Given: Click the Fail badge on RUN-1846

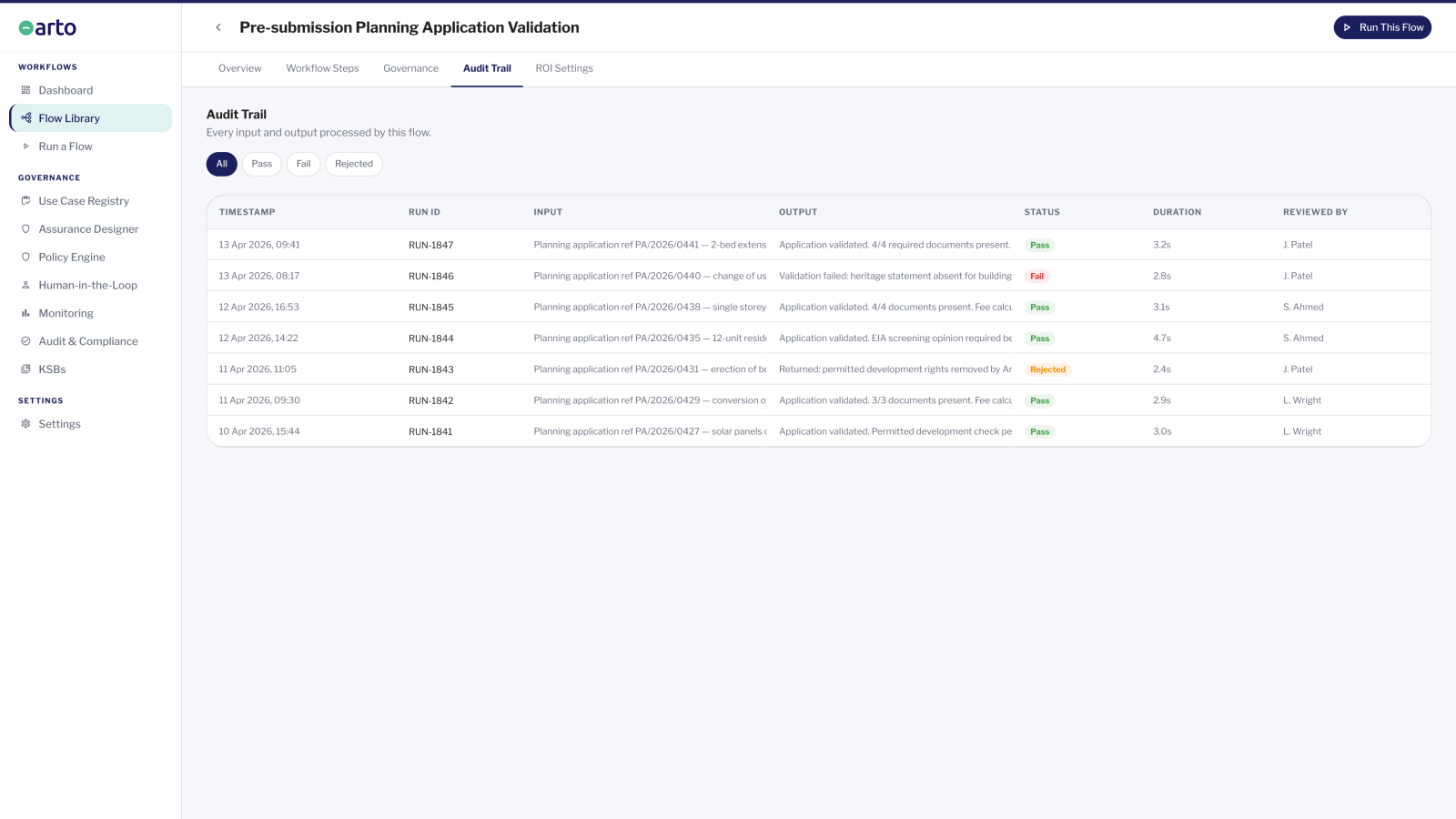Looking at the screenshot, I should 1036,277.
